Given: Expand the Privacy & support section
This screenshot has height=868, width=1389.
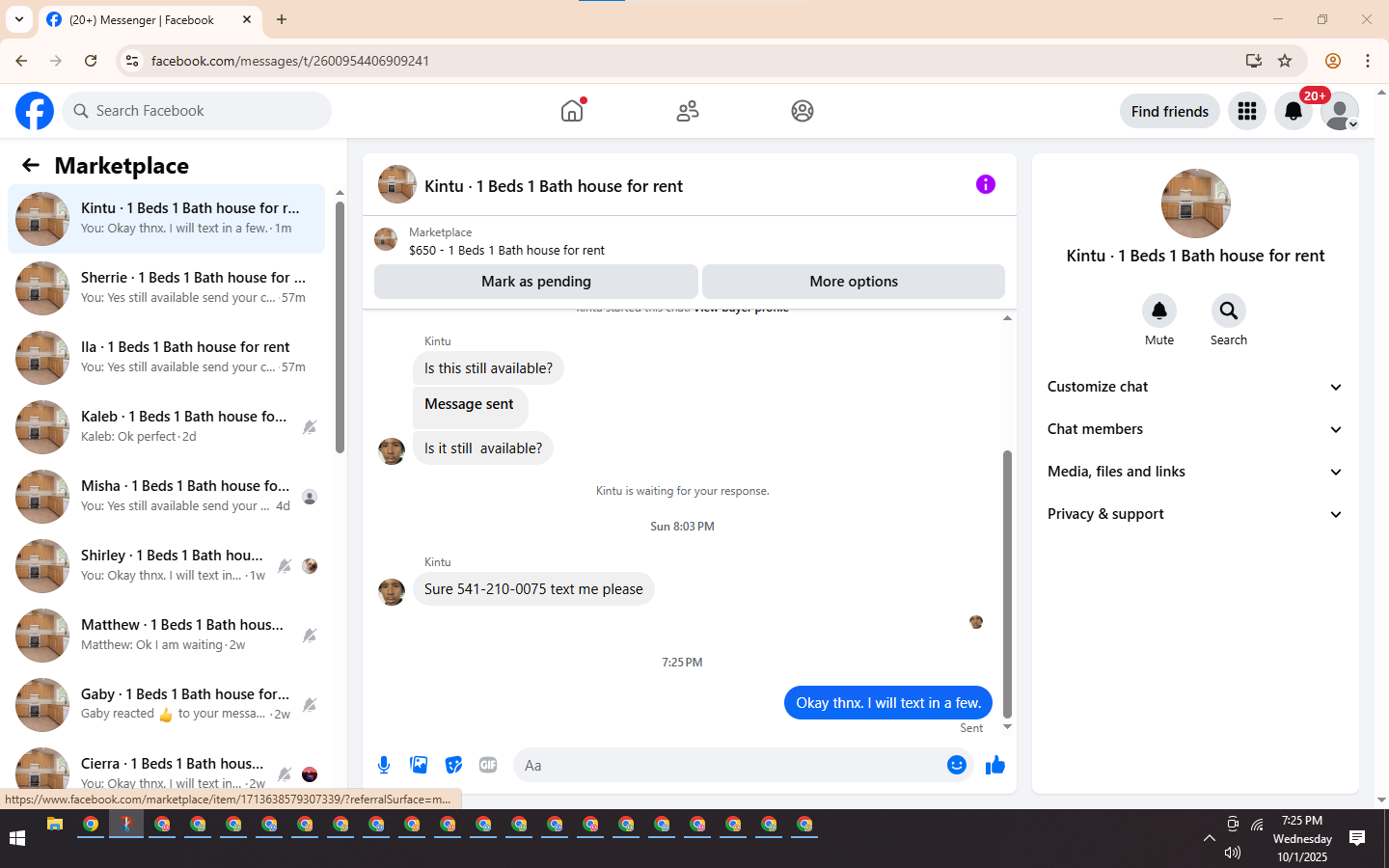Looking at the screenshot, I should click(x=1195, y=514).
